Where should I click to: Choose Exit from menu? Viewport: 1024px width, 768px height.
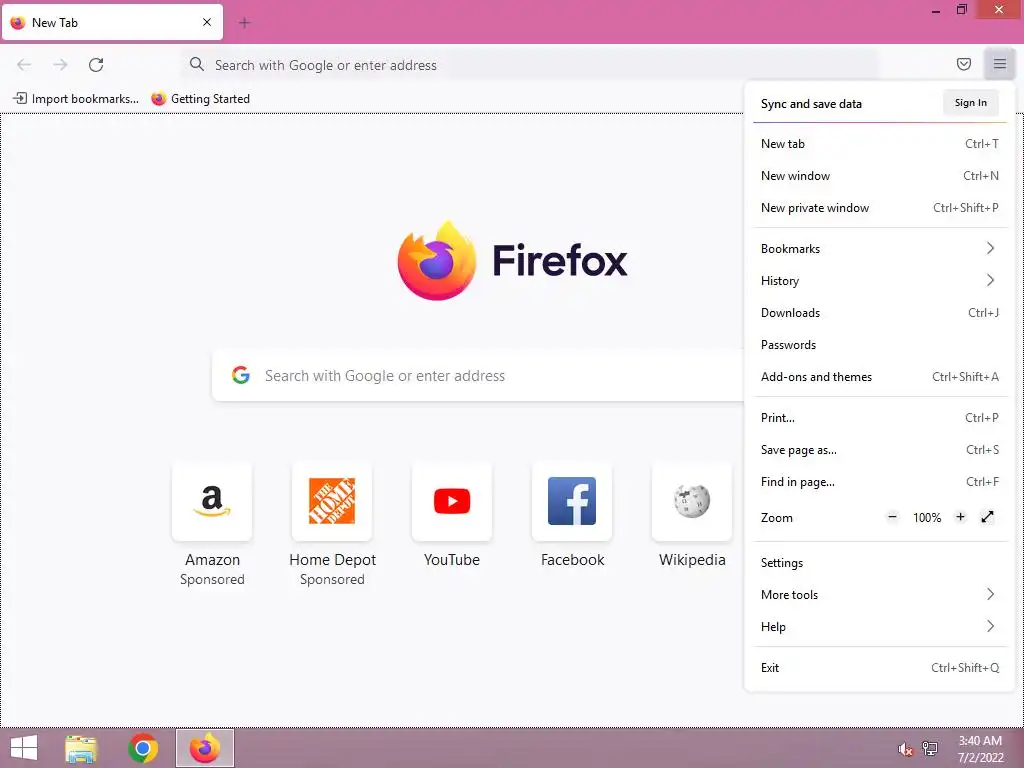pos(880,668)
